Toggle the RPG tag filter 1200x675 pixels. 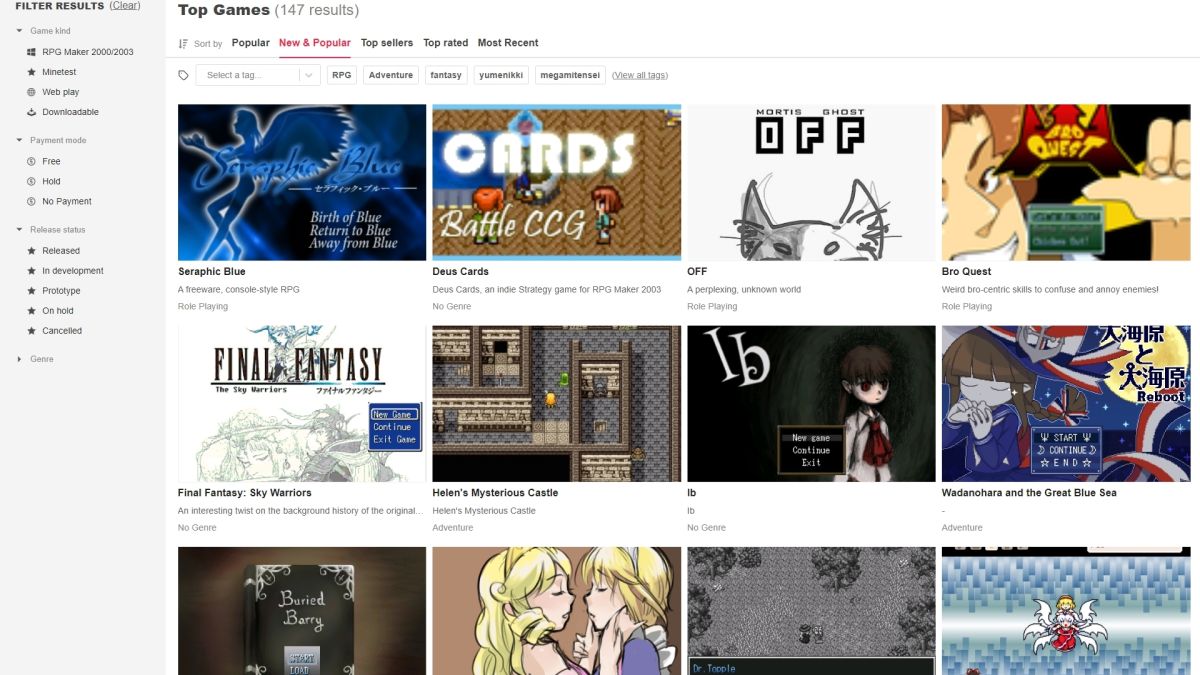click(342, 75)
